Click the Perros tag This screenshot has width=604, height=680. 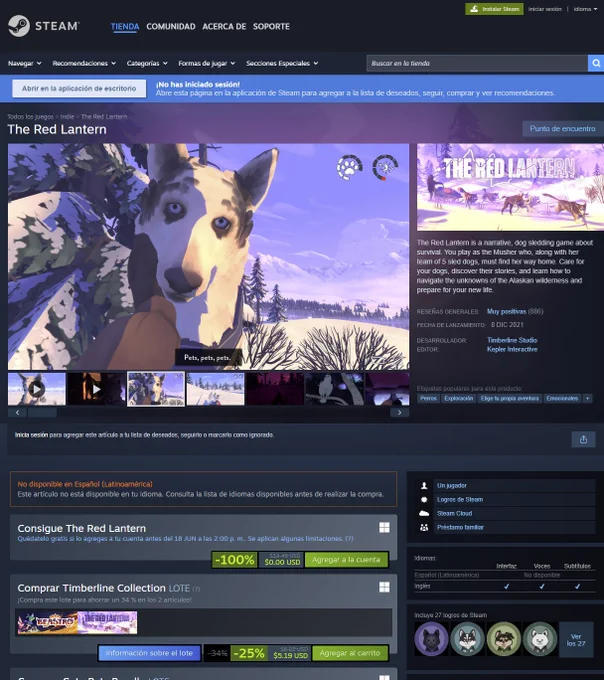point(428,398)
